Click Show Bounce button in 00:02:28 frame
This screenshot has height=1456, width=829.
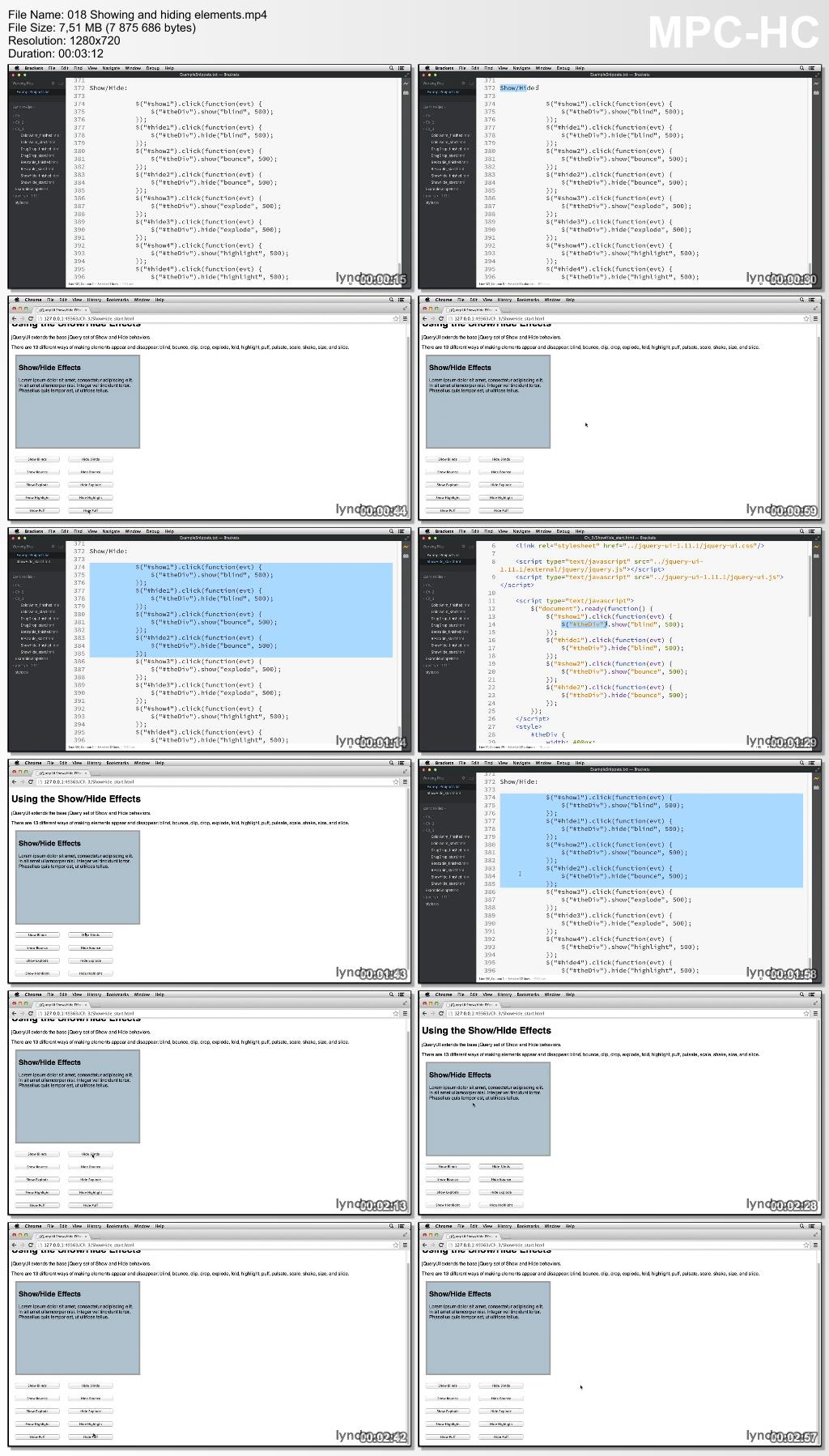point(448,1180)
